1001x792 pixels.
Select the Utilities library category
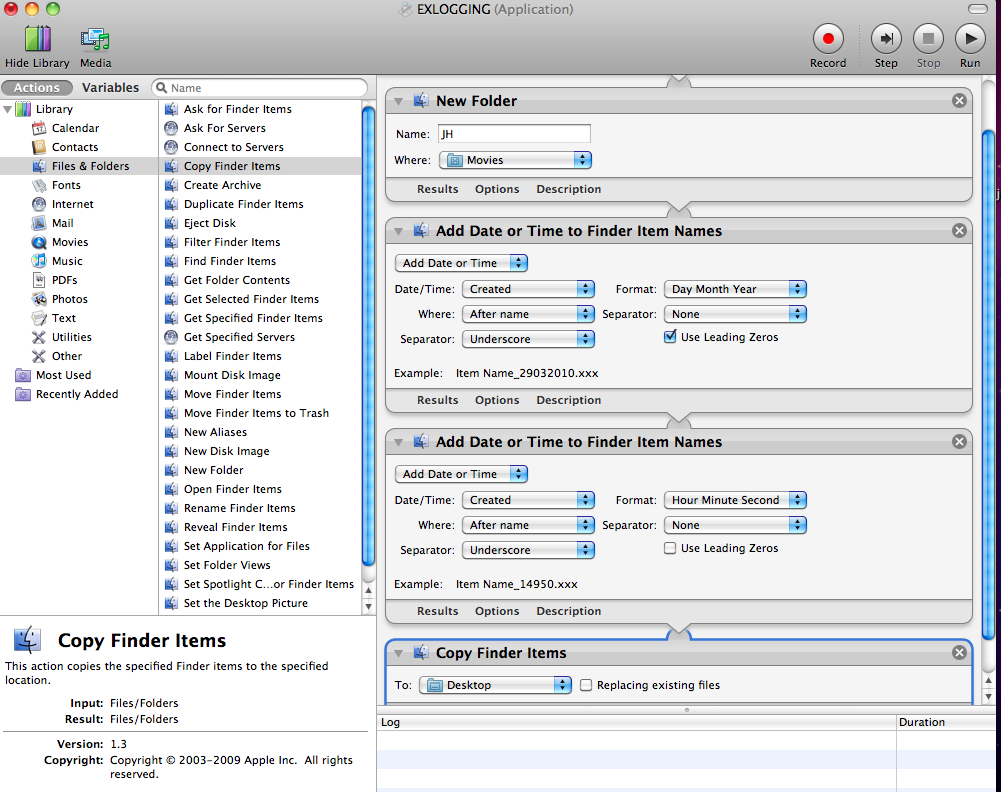tap(72, 337)
